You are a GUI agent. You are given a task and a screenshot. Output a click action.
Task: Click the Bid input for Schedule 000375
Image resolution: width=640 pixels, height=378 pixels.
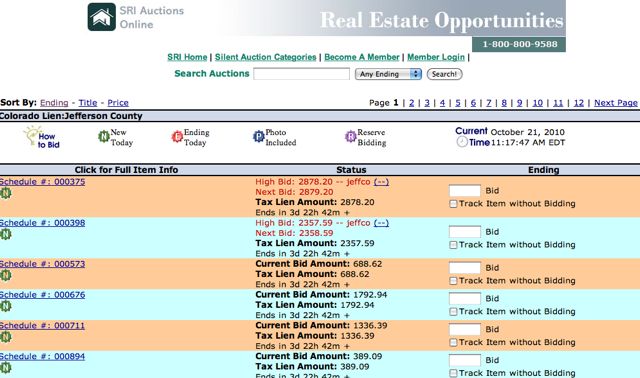point(464,191)
